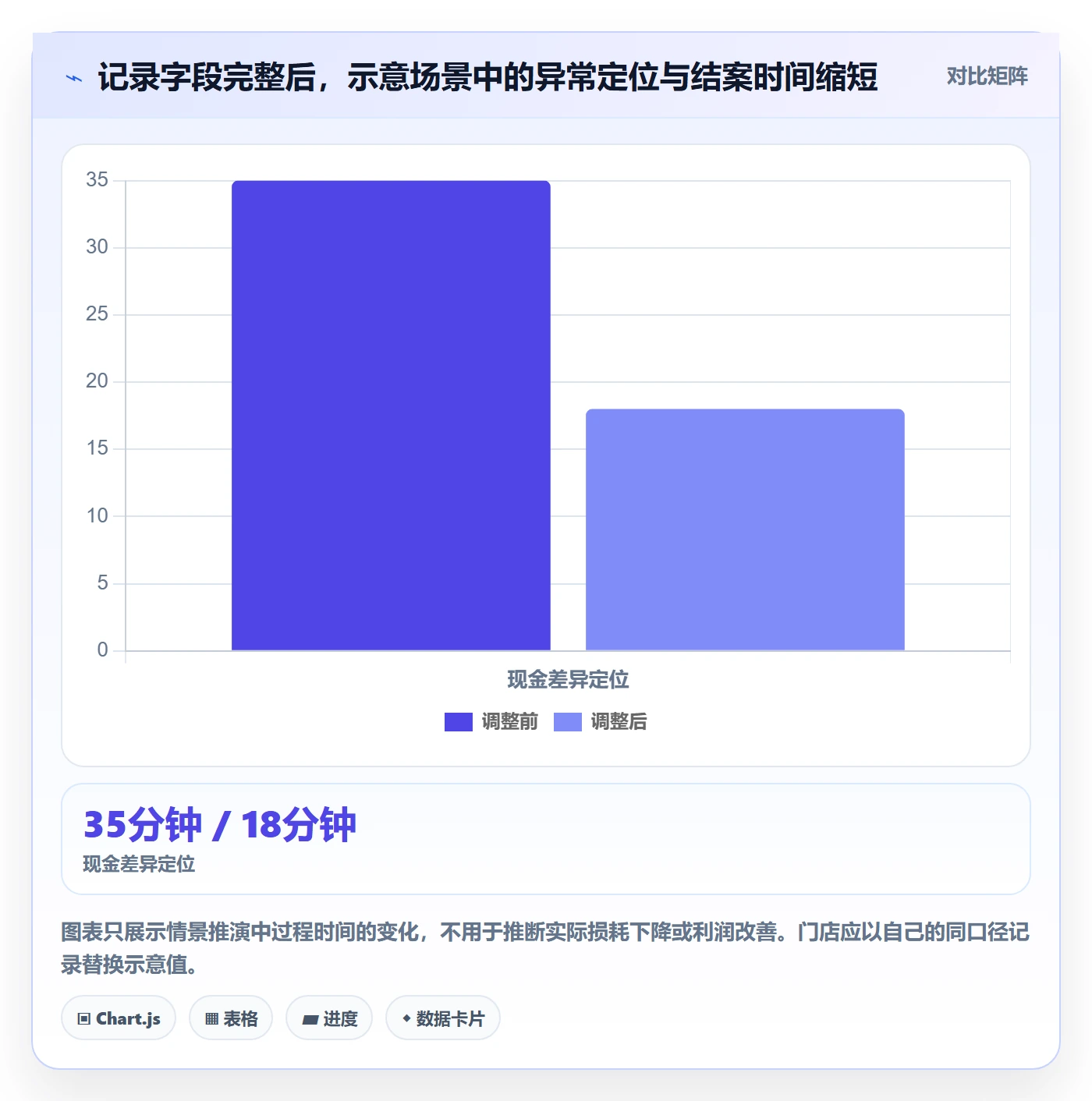Select the 数据卡片 tag chip
Image resolution: width=1092 pixels, height=1101 pixels.
442,1018
